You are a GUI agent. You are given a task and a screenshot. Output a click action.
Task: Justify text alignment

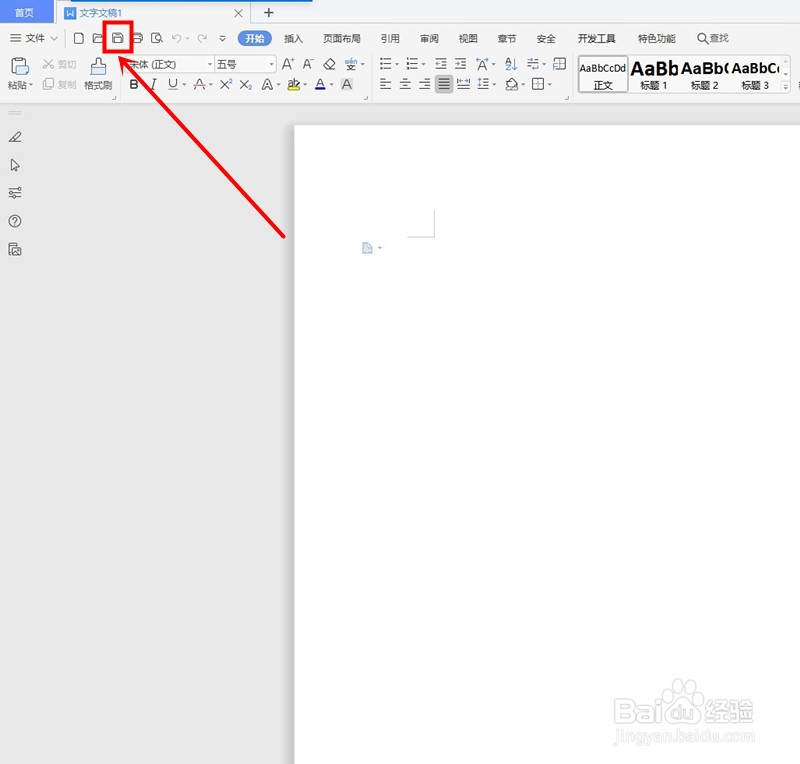(444, 84)
